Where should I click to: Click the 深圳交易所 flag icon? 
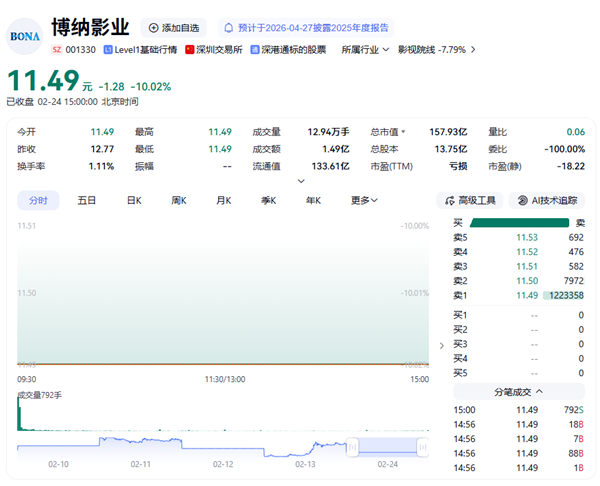pyautogui.click(x=190, y=49)
